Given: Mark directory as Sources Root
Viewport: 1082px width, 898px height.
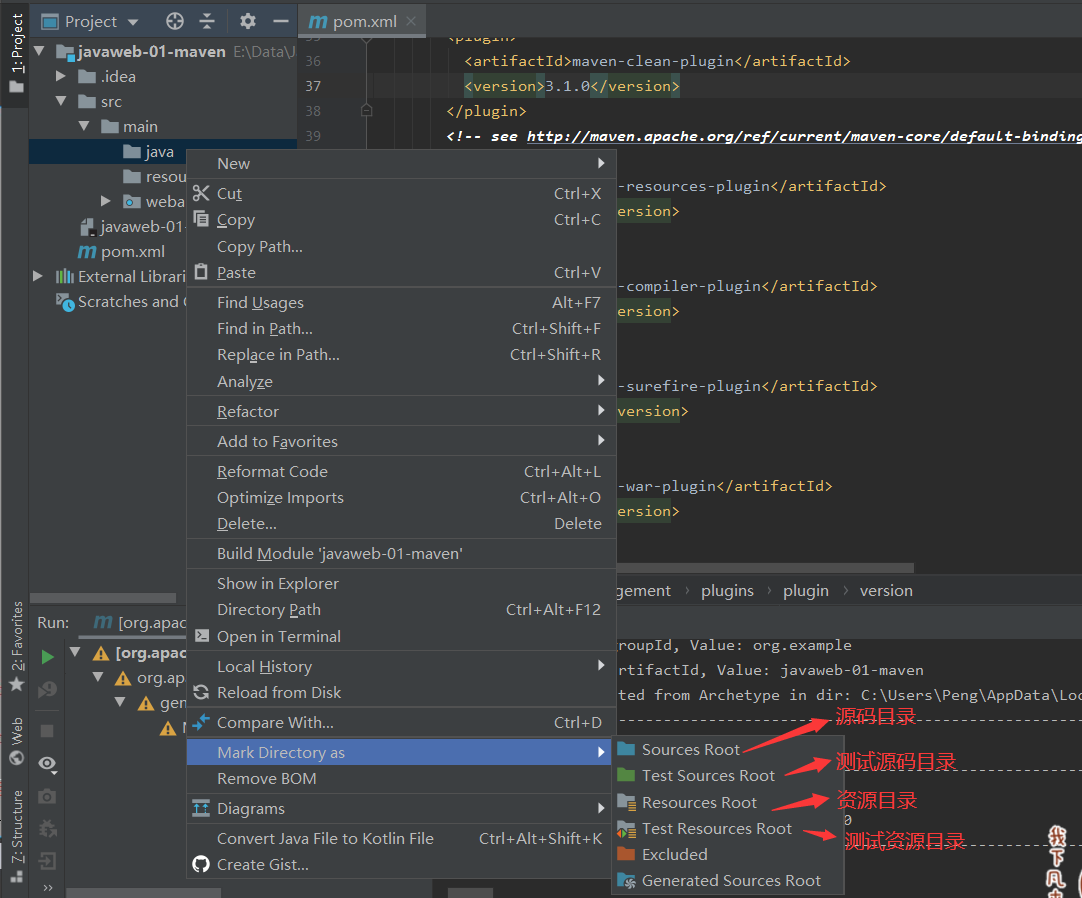Looking at the screenshot, I should [x=727, y=750].
